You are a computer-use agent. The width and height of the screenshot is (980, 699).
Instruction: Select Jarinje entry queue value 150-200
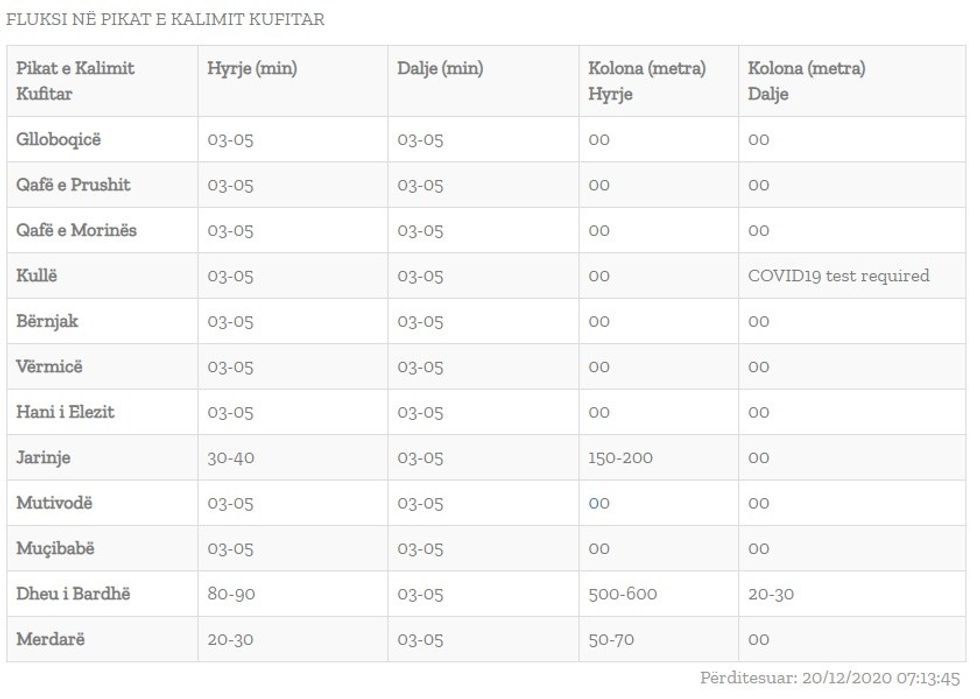click(620, 458)
